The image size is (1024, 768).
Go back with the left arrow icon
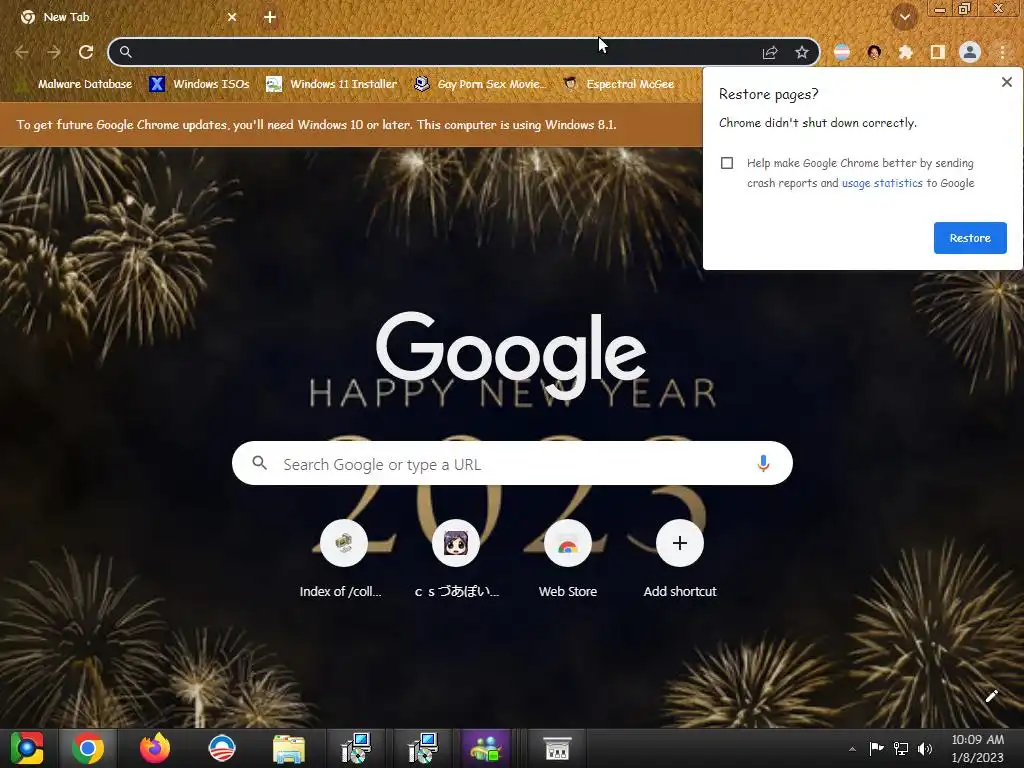pyautogui.click(x=22, y=52)
